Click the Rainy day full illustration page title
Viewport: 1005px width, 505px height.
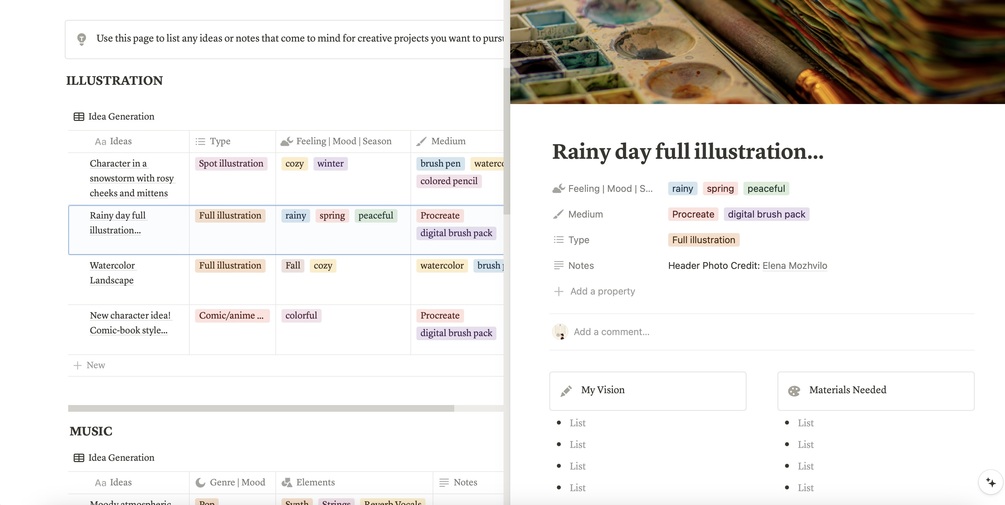[688, 151]
